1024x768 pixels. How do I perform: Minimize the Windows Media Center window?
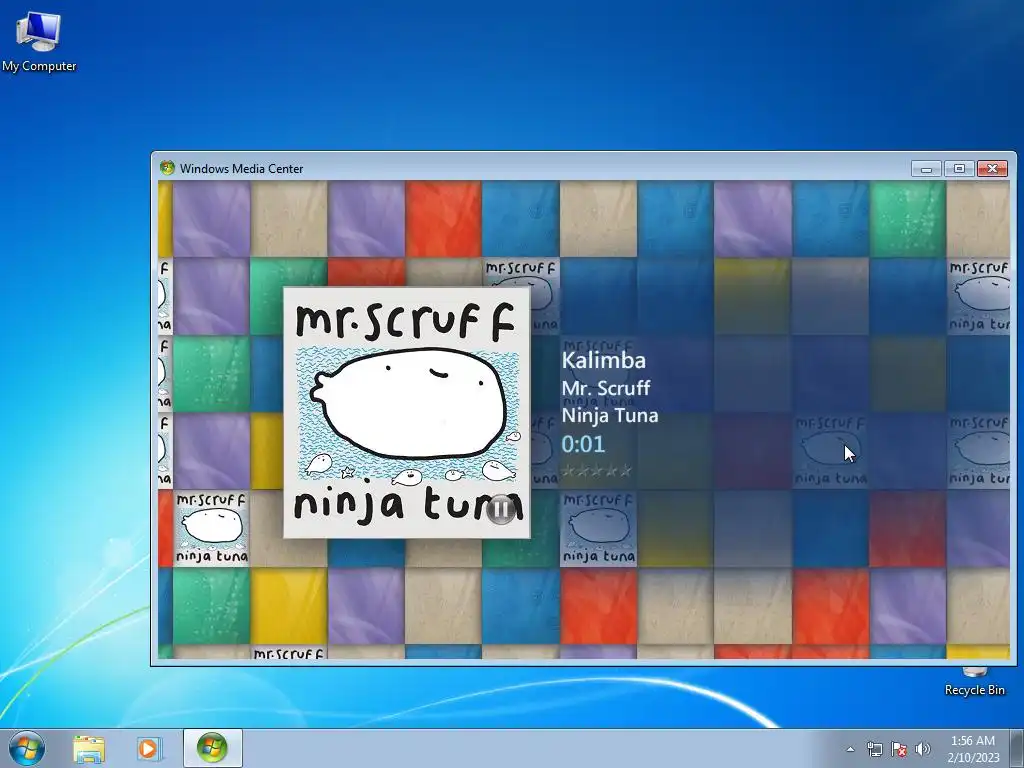pos(926,168)
